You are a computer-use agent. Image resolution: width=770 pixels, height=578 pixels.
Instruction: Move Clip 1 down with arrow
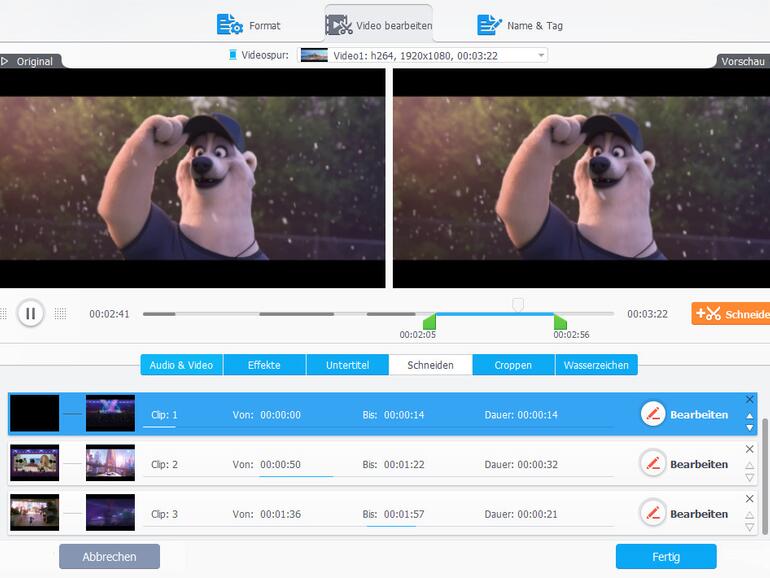pos(749,428)
